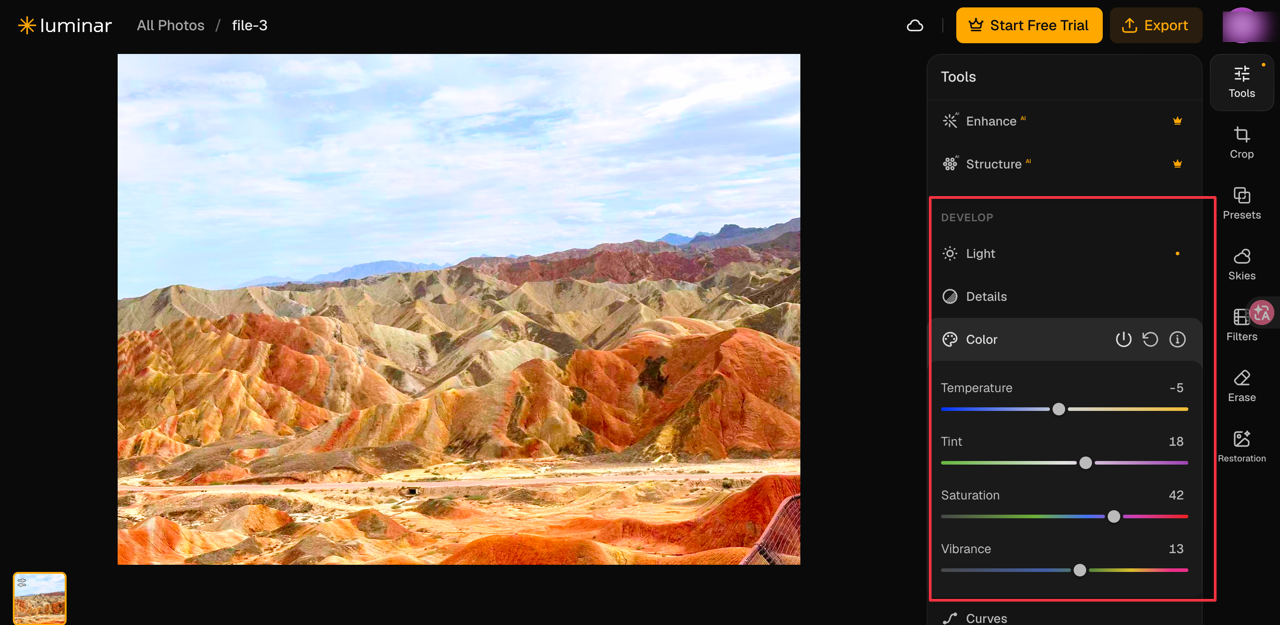
Task: Click the Tint slider handle
Action: pos(1086,463)
